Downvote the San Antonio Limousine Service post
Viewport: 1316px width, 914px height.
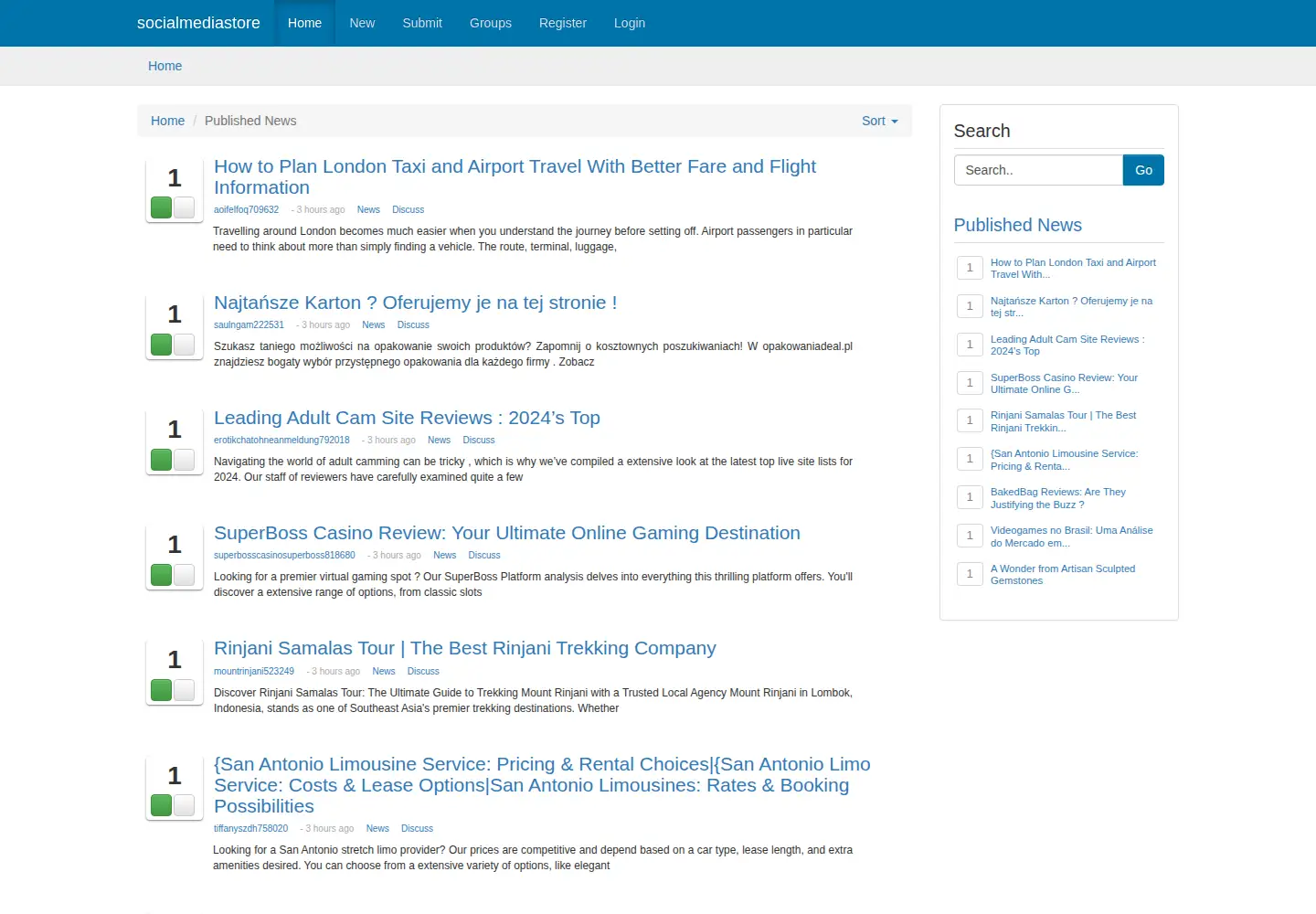coord(185,805)
